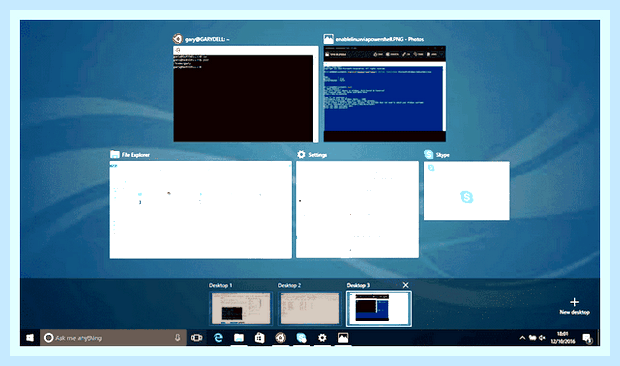Click the battery status tray icon
The image size is (620, 366).
coord(533,338)
